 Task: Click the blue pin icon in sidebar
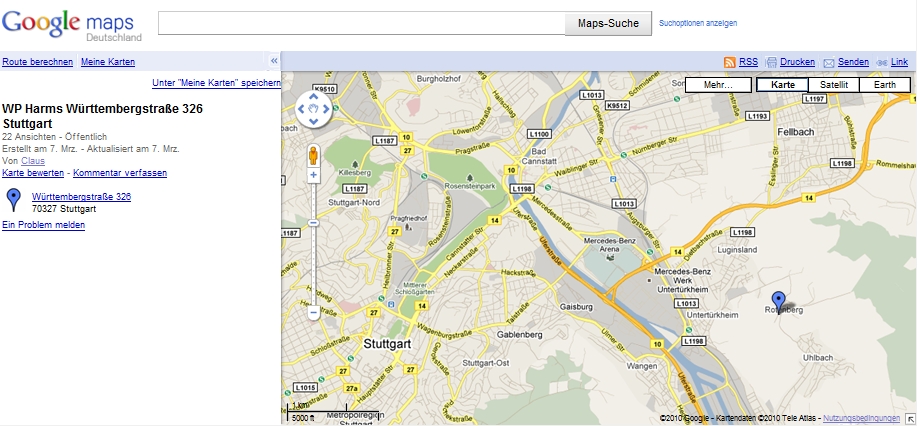13,198
